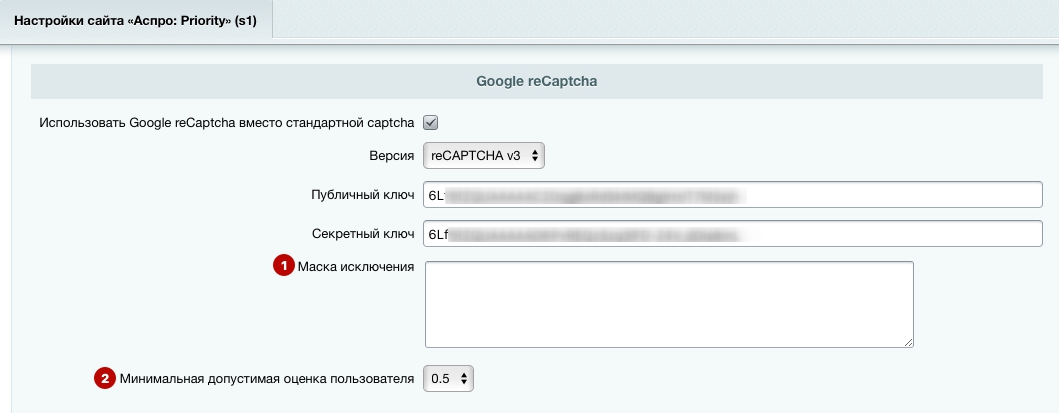This screenshot has height=413, width=1059.
Task: Click the Google reCaptcha section header
Action: [x=537, y=82]
